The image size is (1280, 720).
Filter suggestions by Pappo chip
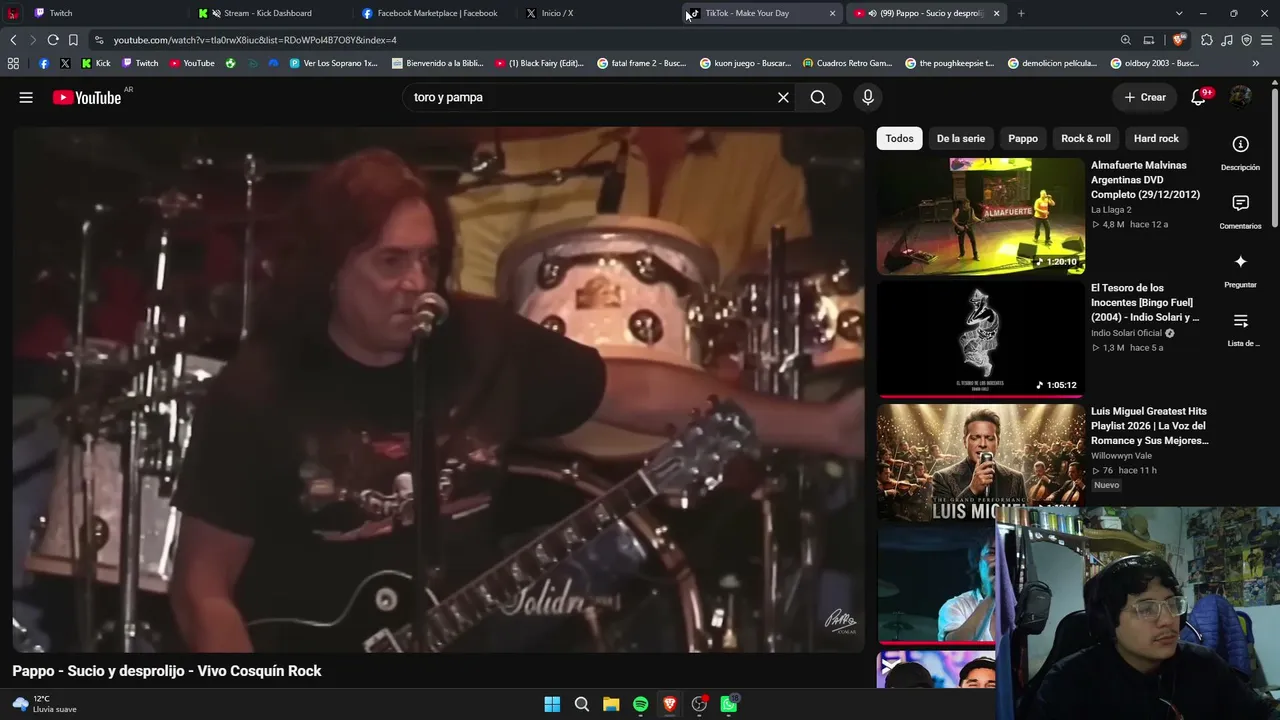click(x=1023, y=138)
